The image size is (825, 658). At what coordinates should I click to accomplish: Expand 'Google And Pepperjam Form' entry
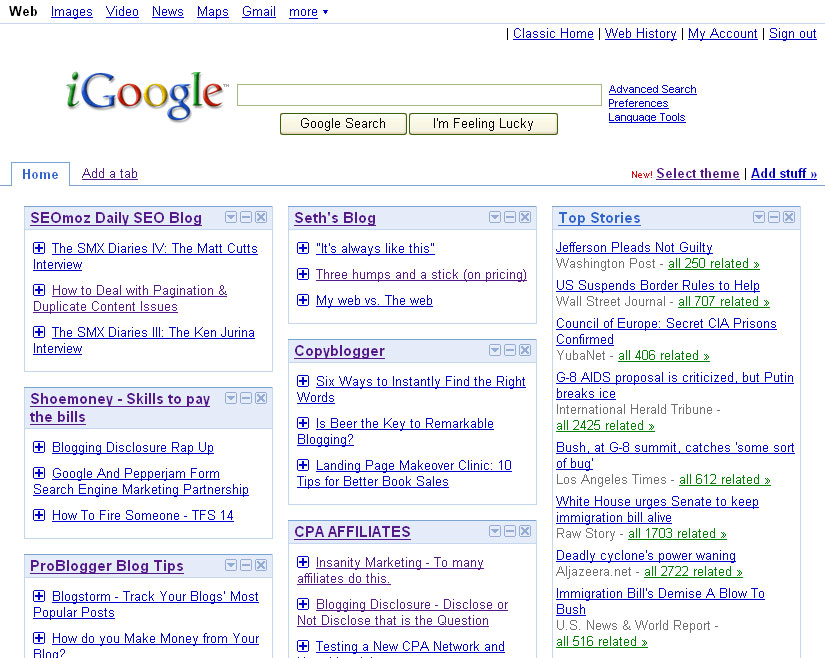[x=39, y=473]
